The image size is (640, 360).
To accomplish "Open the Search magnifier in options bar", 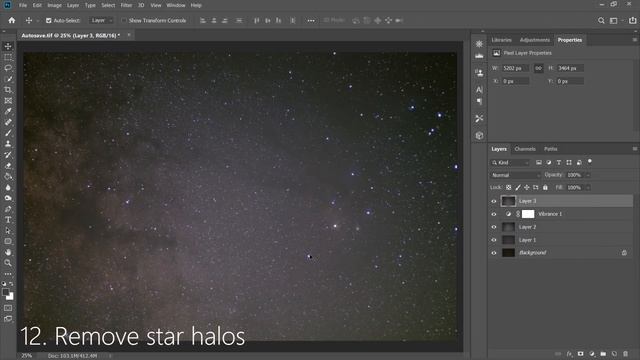I will (x=601, y=20).
